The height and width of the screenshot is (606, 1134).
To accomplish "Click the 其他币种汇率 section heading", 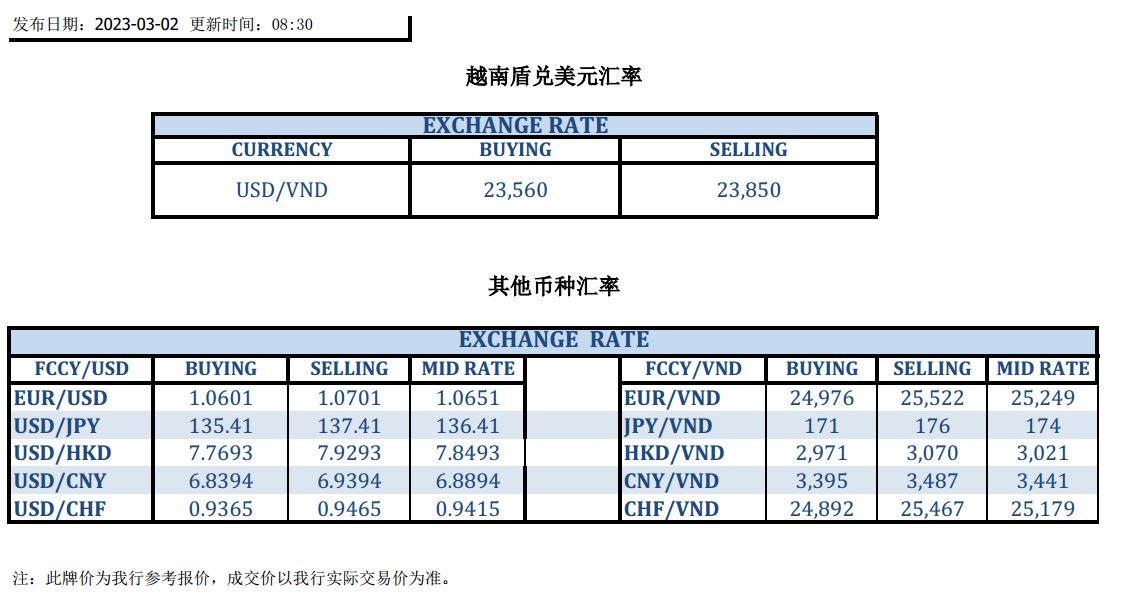I will (x=553, y=286).
